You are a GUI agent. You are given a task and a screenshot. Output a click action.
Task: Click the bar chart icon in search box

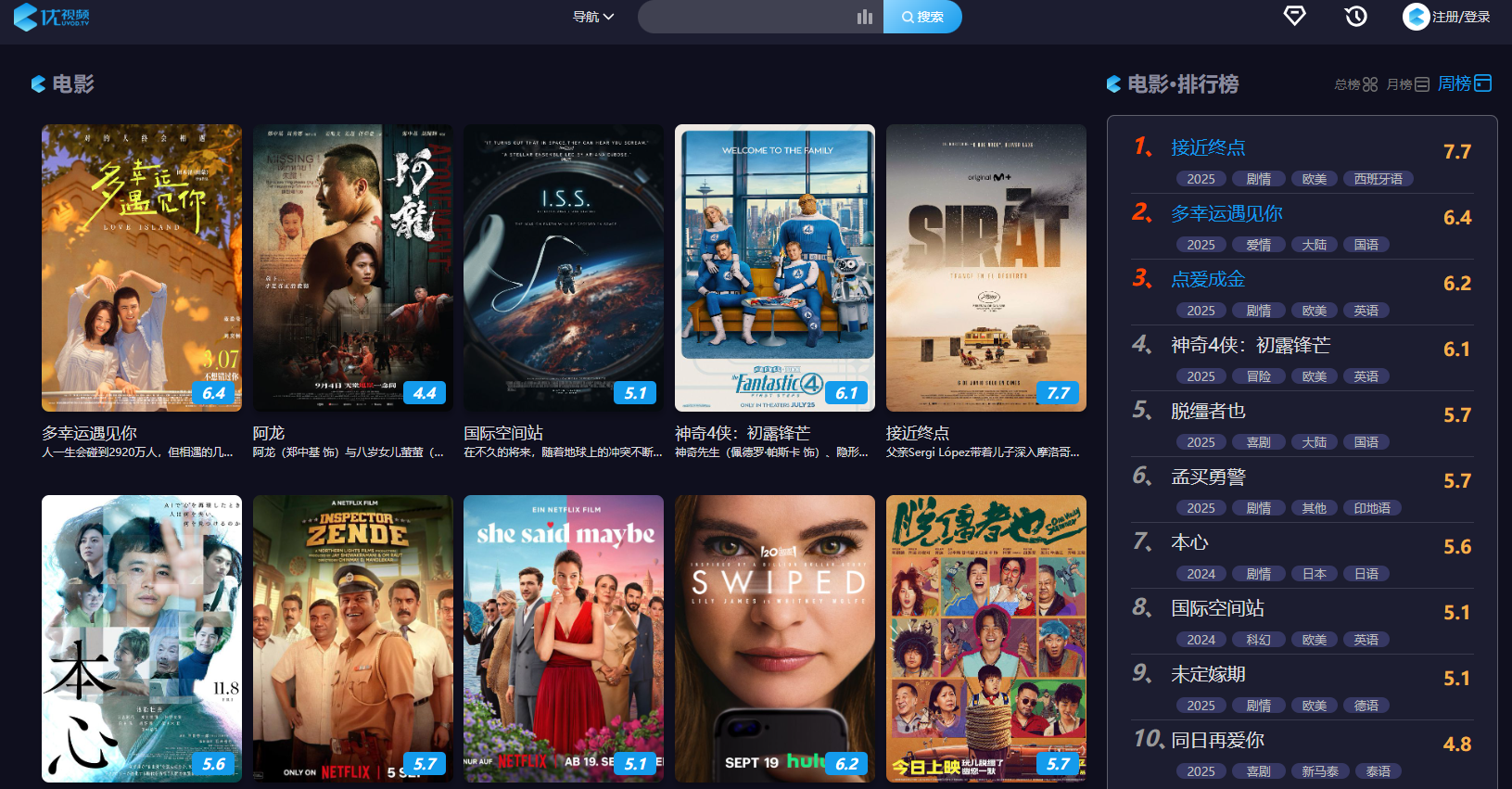click(x=865, y=17)
